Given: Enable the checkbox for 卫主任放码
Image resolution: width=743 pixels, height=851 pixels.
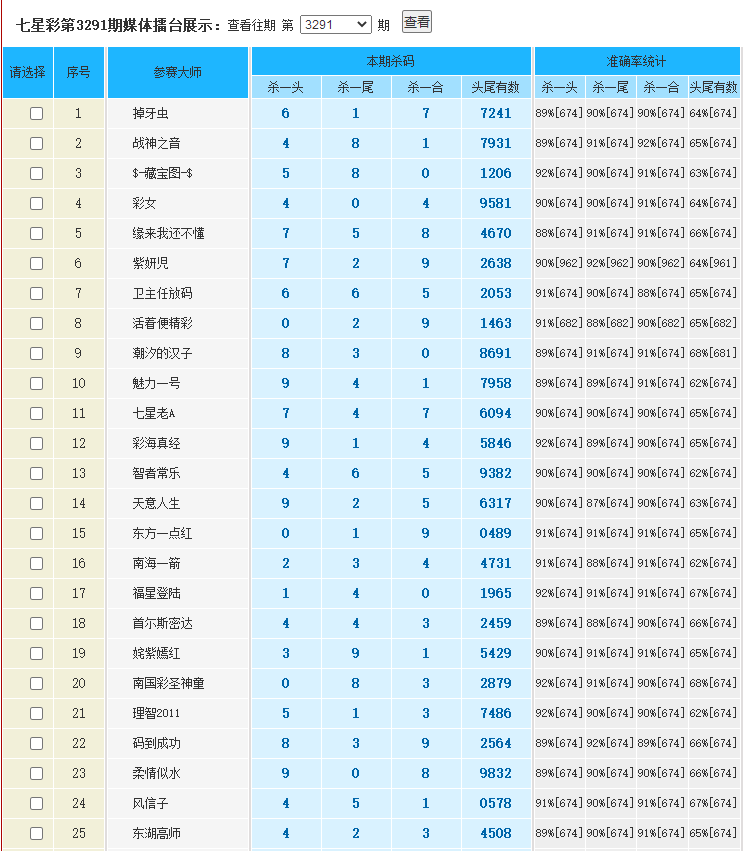Looking at the screenshot, I should (x=37, y=294).
